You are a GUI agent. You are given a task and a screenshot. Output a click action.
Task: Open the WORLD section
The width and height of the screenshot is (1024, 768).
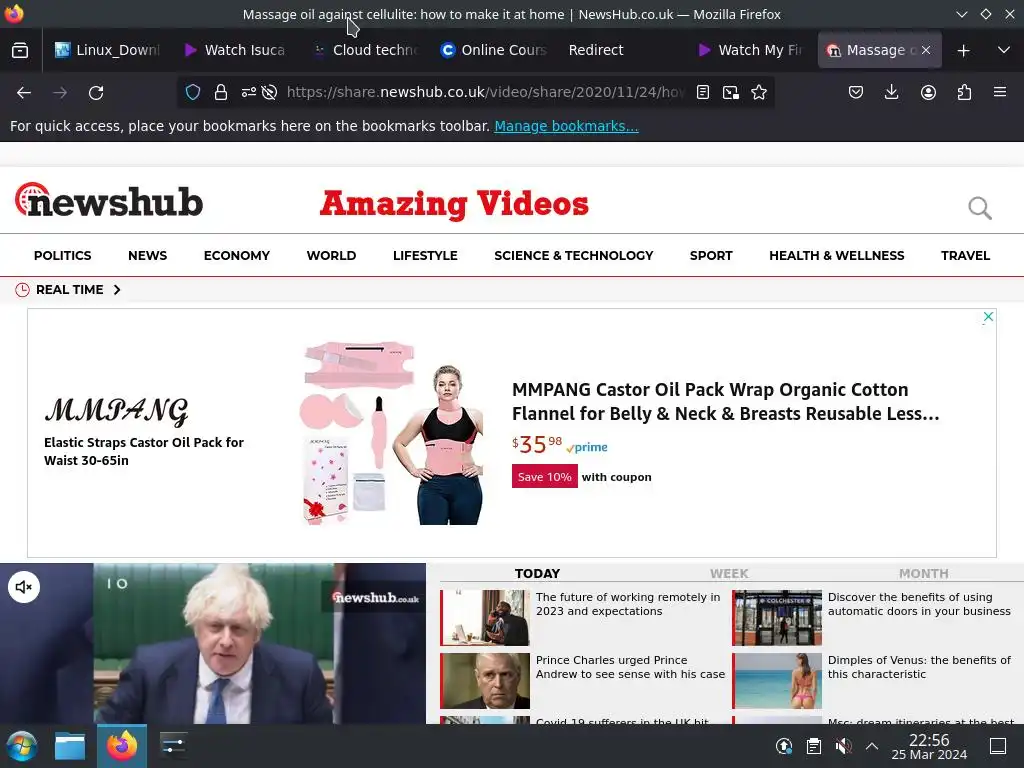tap(331, 255)
